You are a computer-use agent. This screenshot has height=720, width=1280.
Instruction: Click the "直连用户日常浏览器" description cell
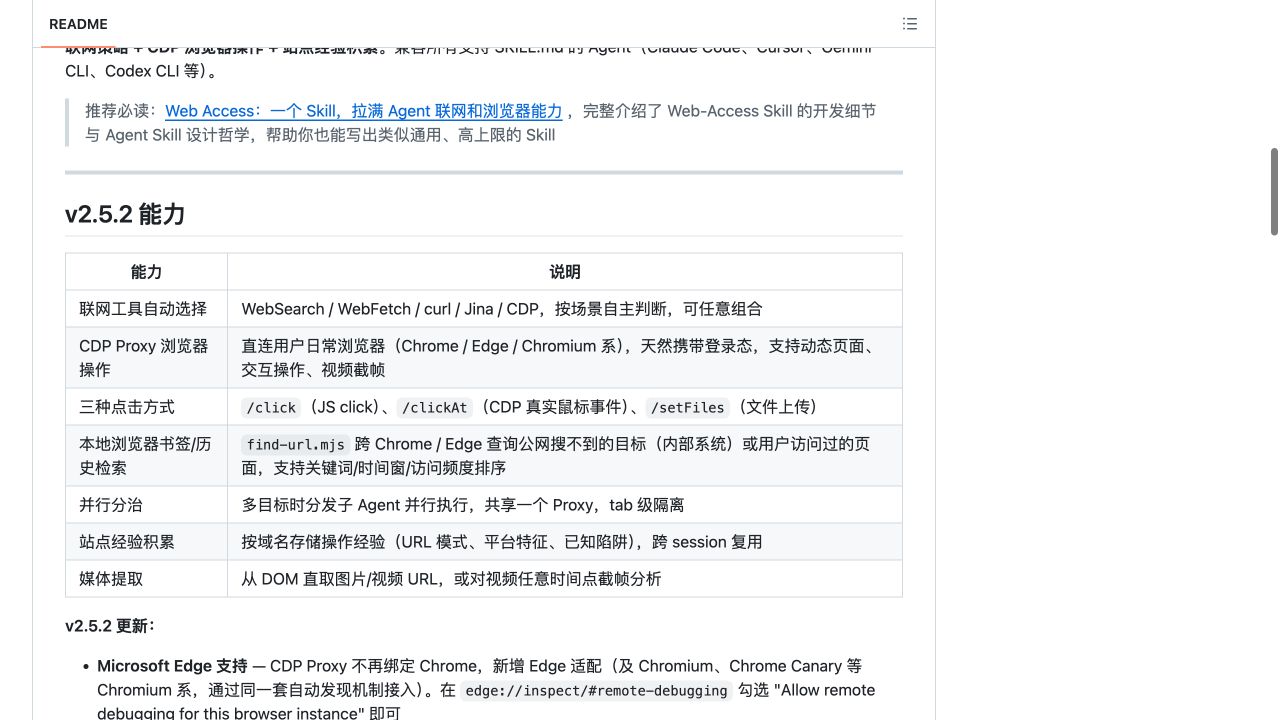point(565,358)
